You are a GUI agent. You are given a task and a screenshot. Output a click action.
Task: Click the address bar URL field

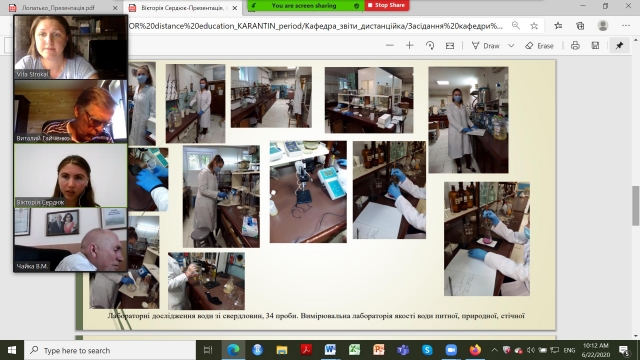tap(316, 26)
